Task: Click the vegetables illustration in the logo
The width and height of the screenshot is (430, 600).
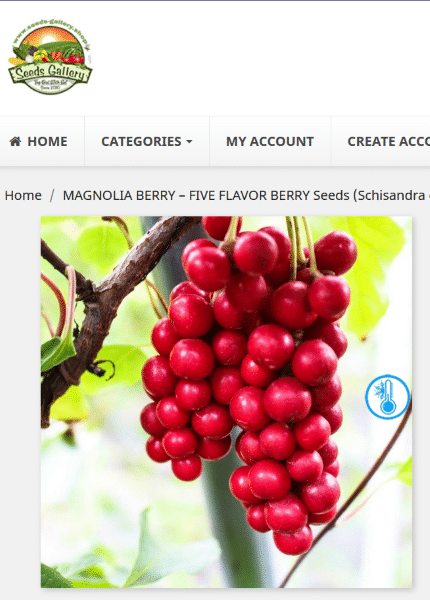Action: [48, 54]
